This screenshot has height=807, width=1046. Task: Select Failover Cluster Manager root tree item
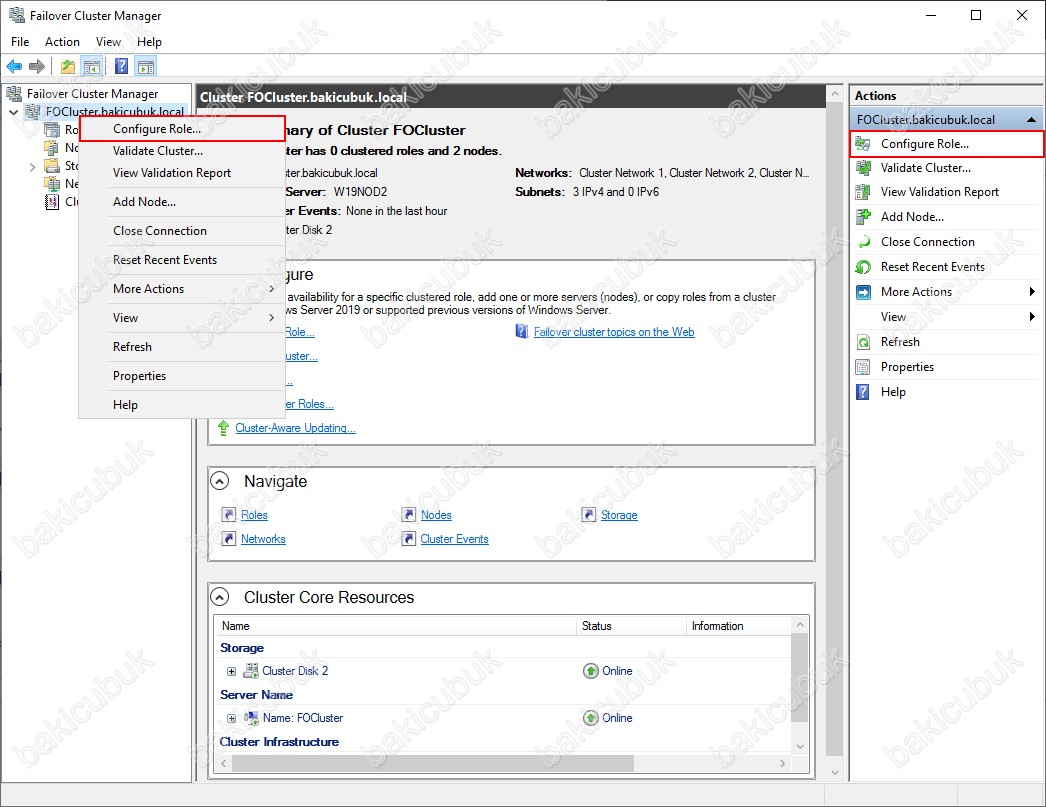click(92, 94)
